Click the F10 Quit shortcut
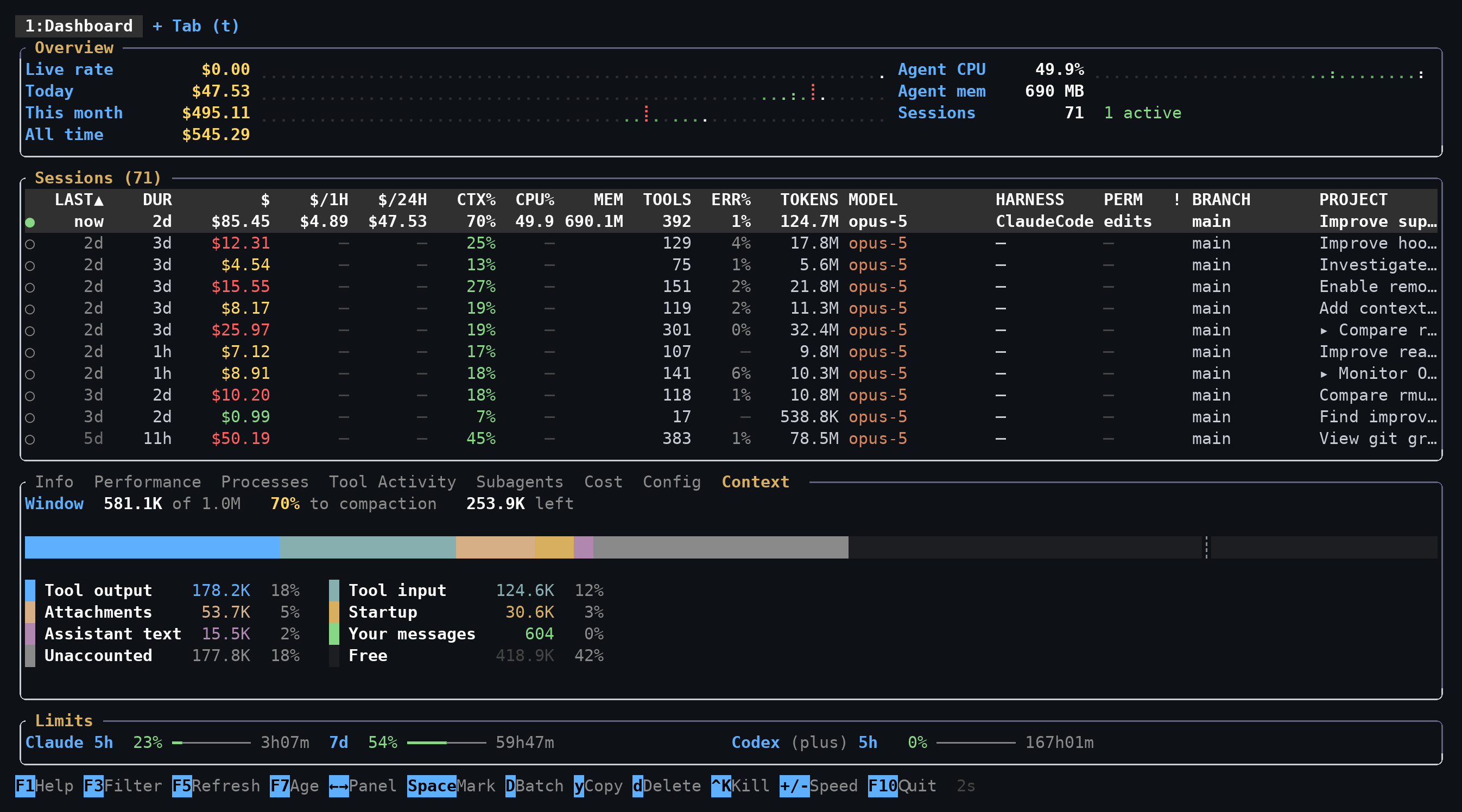The image size is (1462, 812). (x=902, y=786)
